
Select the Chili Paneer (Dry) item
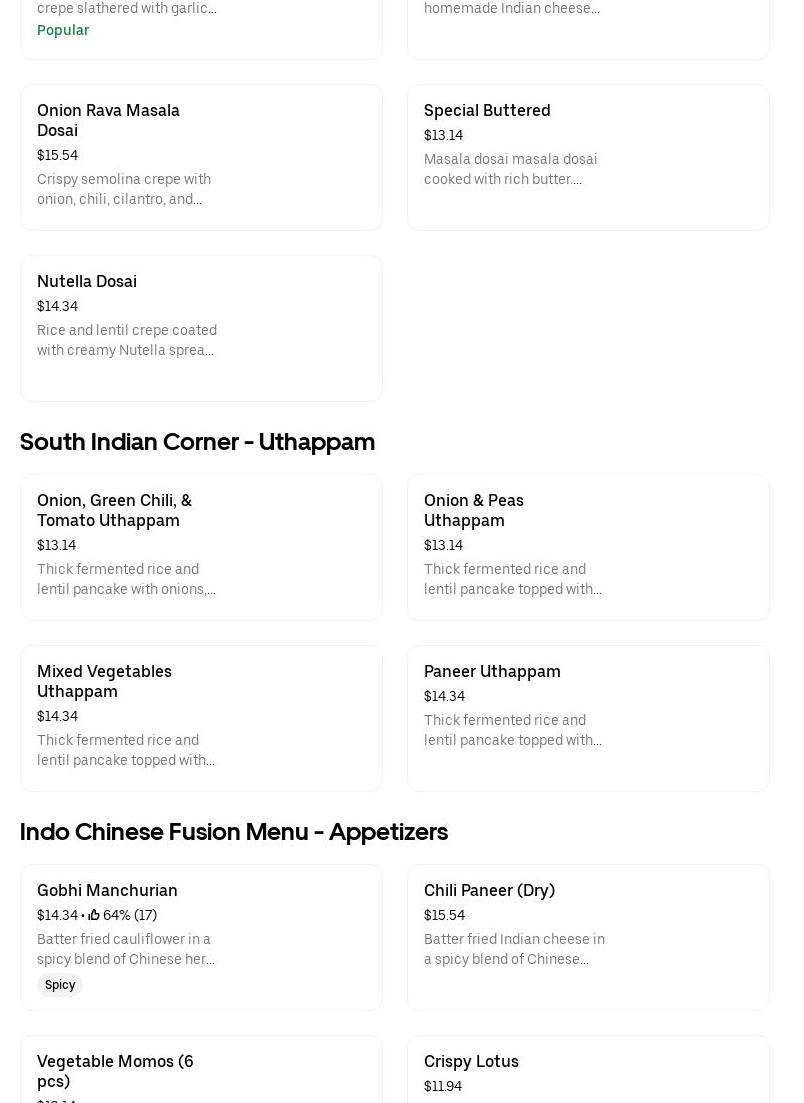tap(489, 890)
